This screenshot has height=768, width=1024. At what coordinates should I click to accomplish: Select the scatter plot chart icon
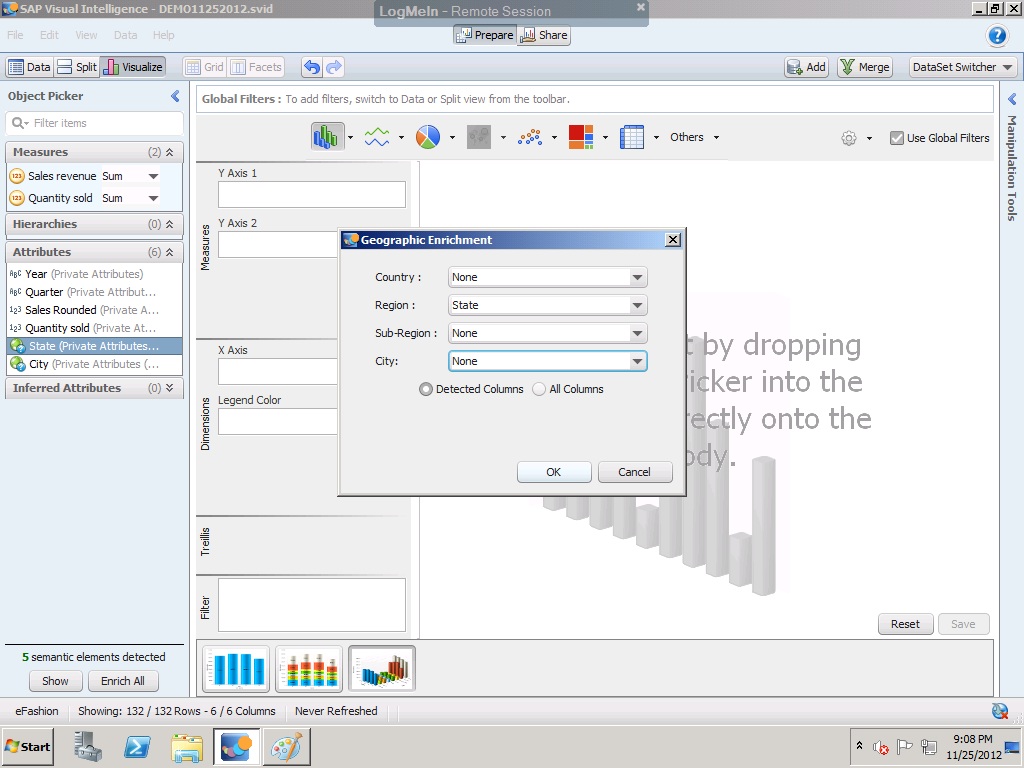530,137
